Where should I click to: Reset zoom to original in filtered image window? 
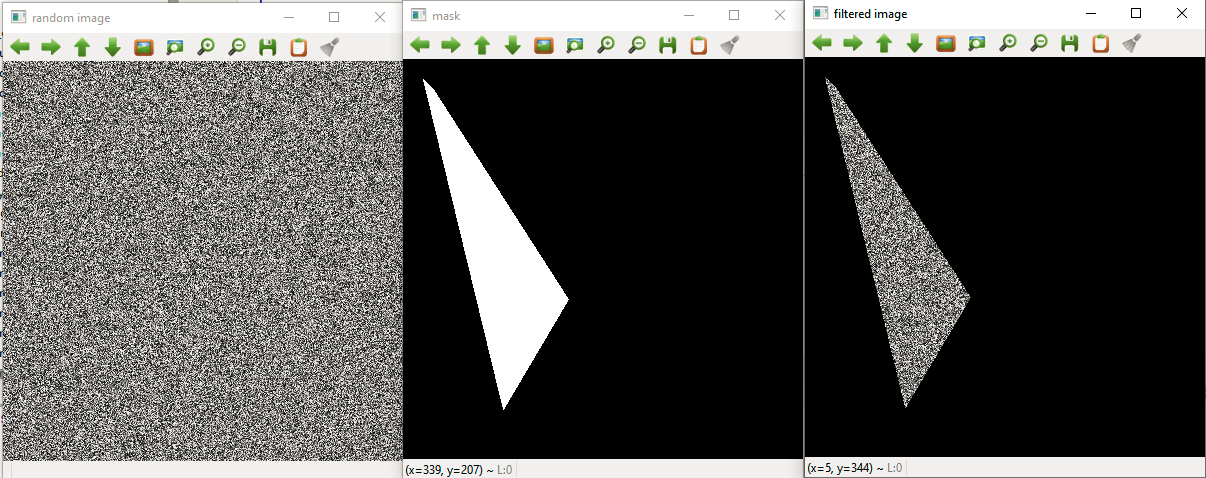pyautogui.click(x=946, y=43)
